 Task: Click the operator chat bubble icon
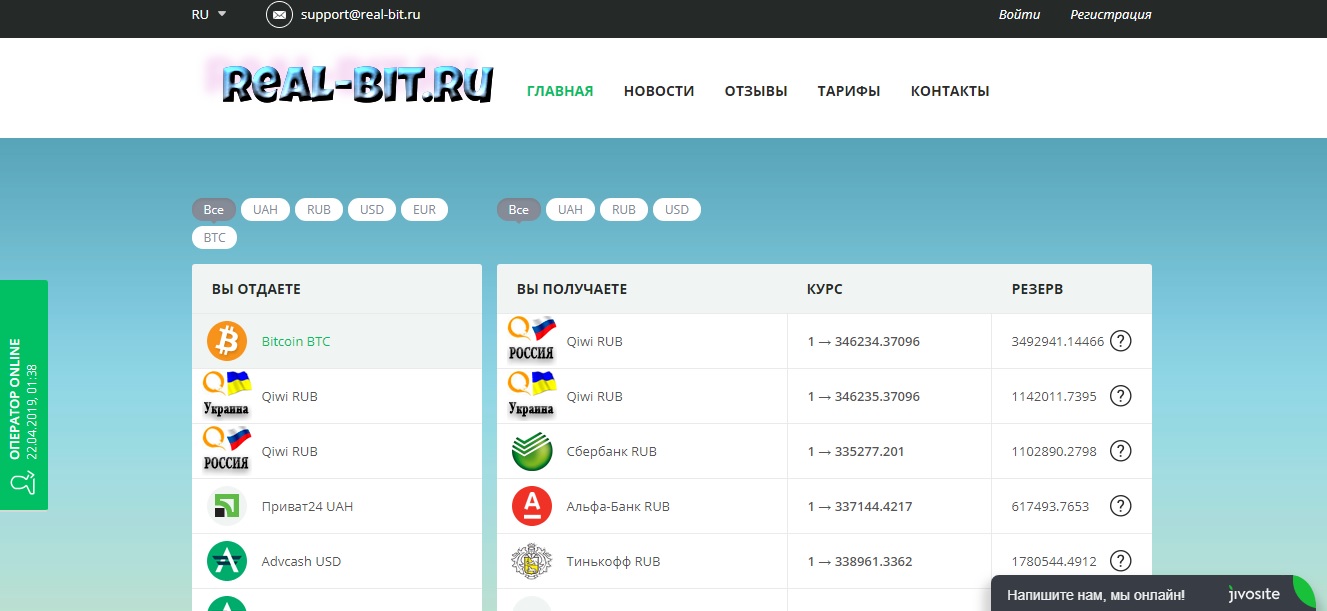tap(23, 483)
